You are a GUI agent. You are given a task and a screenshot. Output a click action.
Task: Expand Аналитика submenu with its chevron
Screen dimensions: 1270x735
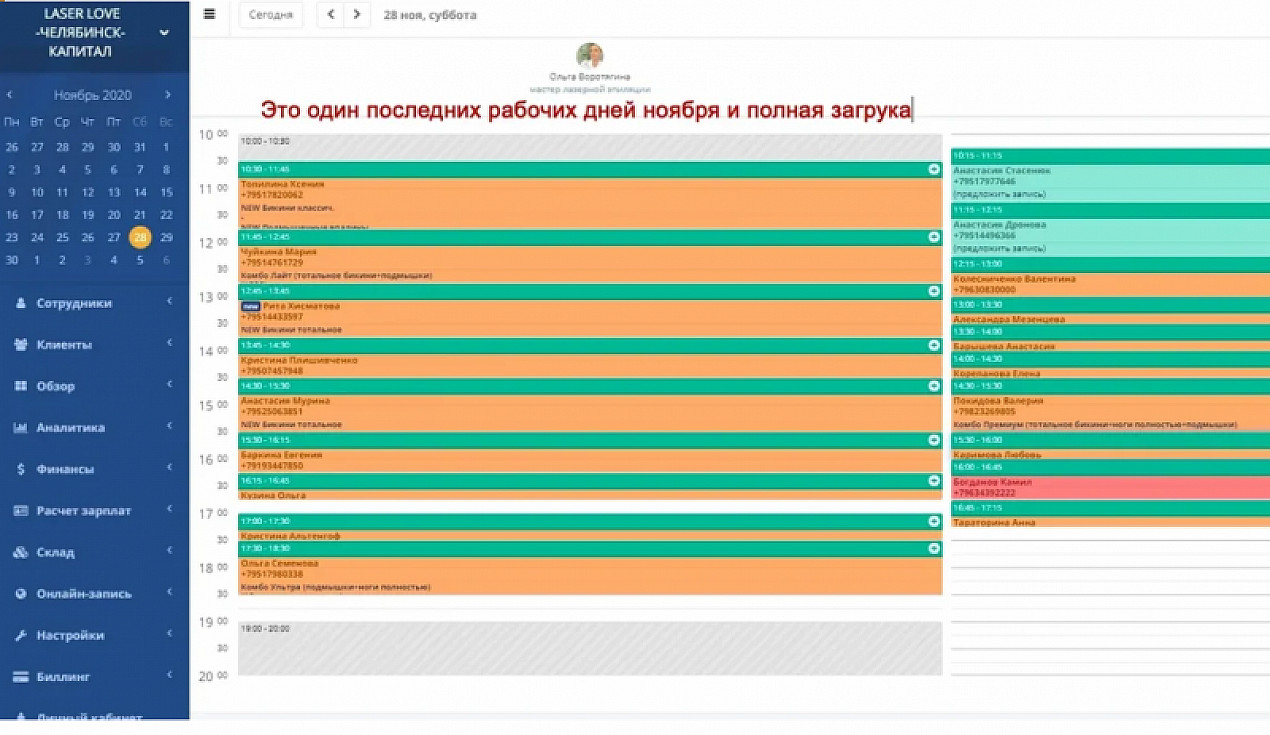[x=170, y=426]
